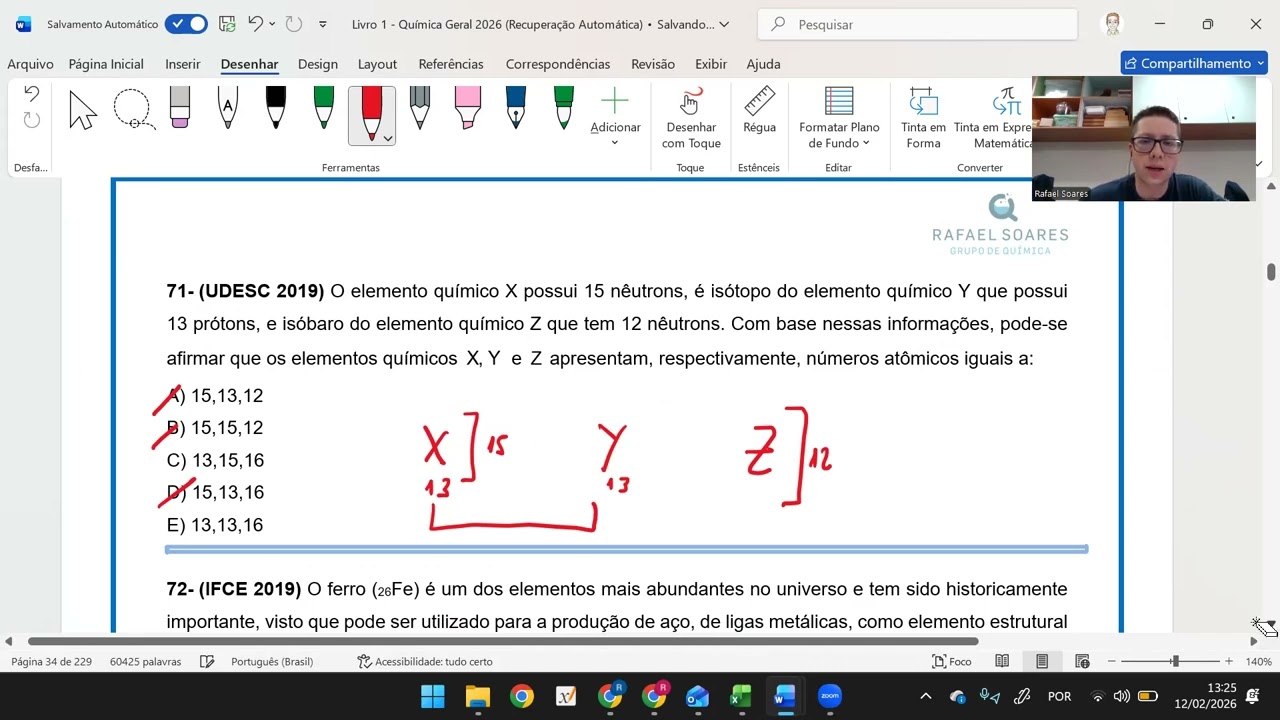Click Tinta em Expressão Matemática

[993, 118]
